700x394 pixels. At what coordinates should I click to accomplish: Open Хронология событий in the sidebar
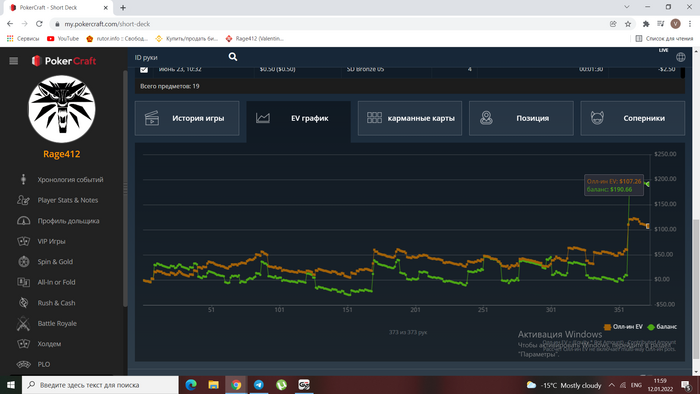tap(70, 179)
